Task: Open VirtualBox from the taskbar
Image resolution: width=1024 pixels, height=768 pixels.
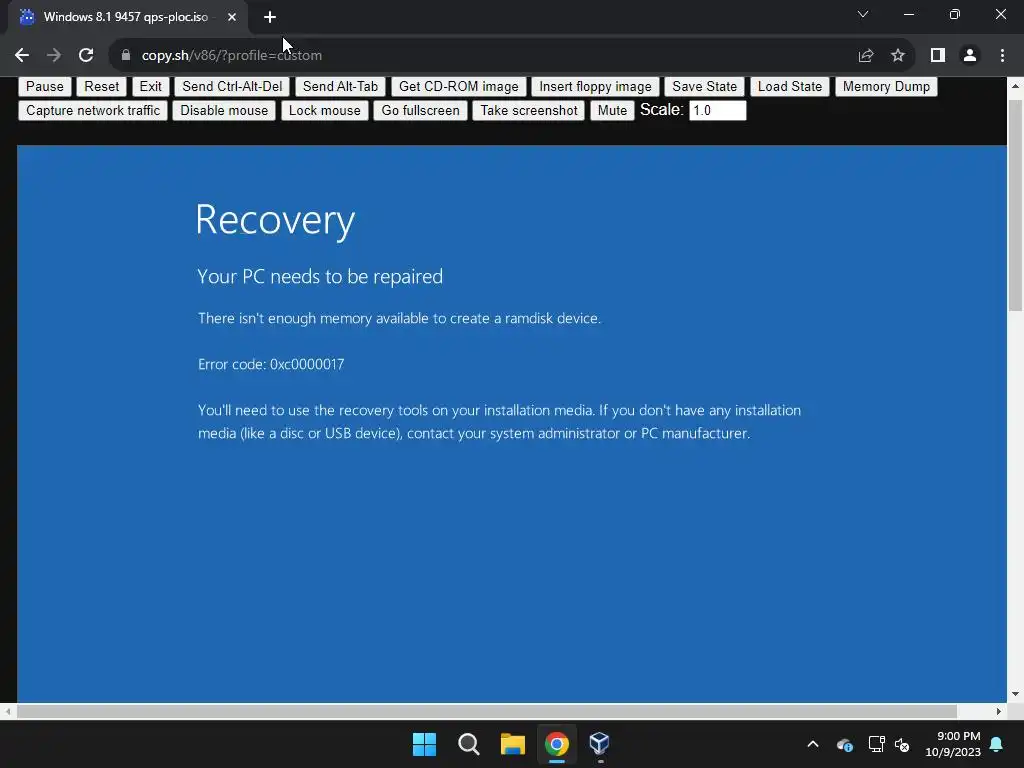Action: pyautogui.click(x=600, y=744)
